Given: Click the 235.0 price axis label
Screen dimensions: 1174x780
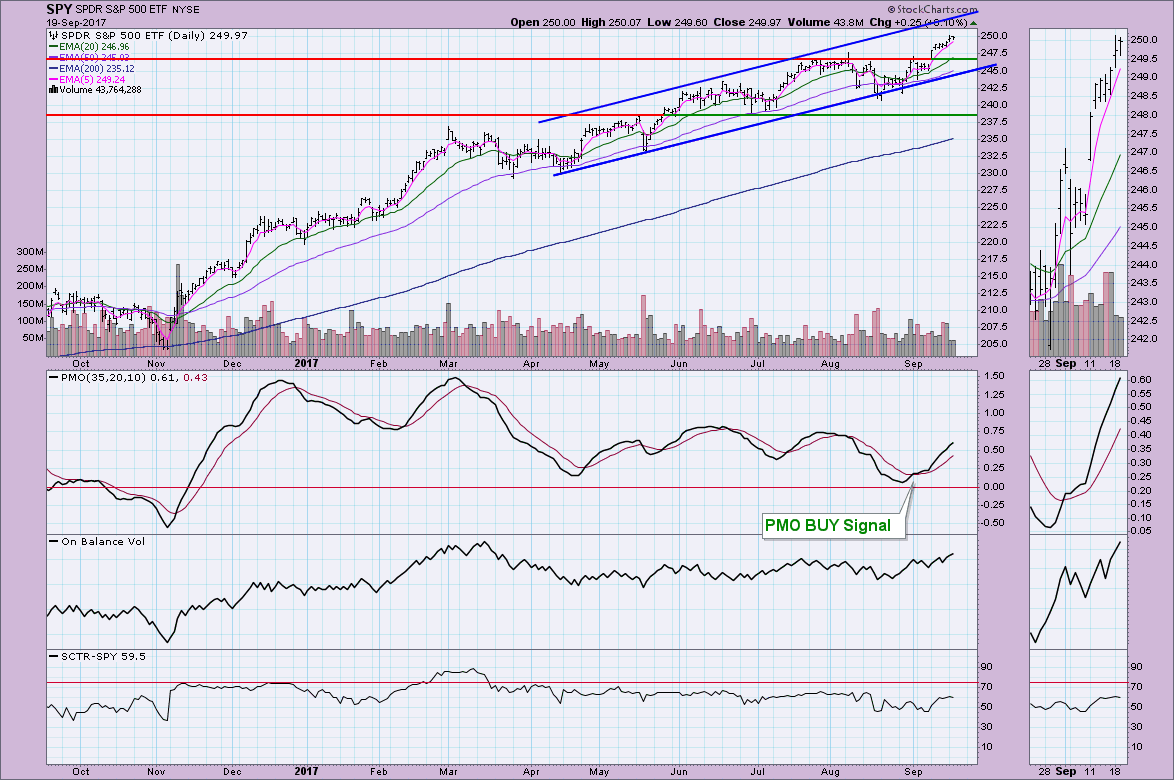Looking at the screenshot, I should point(995,138).
